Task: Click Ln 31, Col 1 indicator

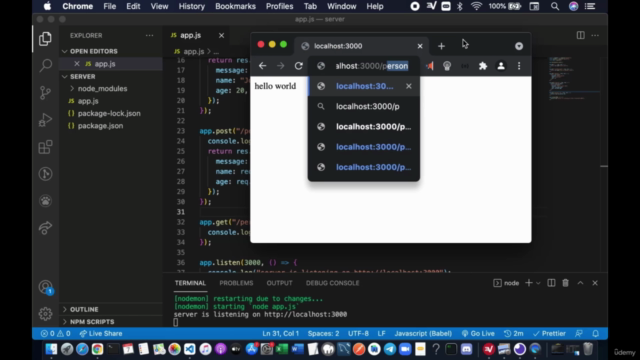Action: 280,333
